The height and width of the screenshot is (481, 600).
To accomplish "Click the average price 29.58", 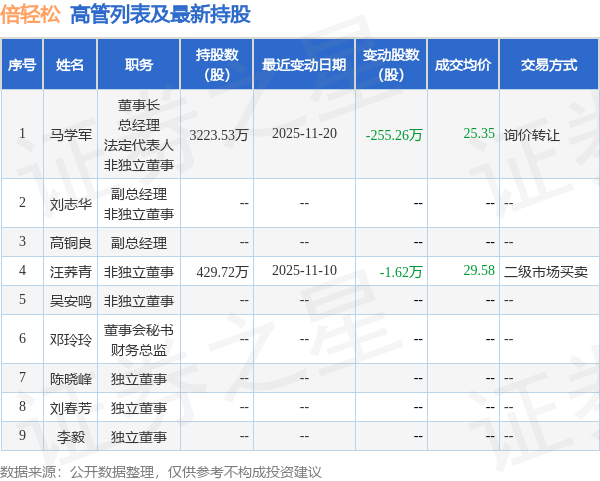I will click(479, 271).
